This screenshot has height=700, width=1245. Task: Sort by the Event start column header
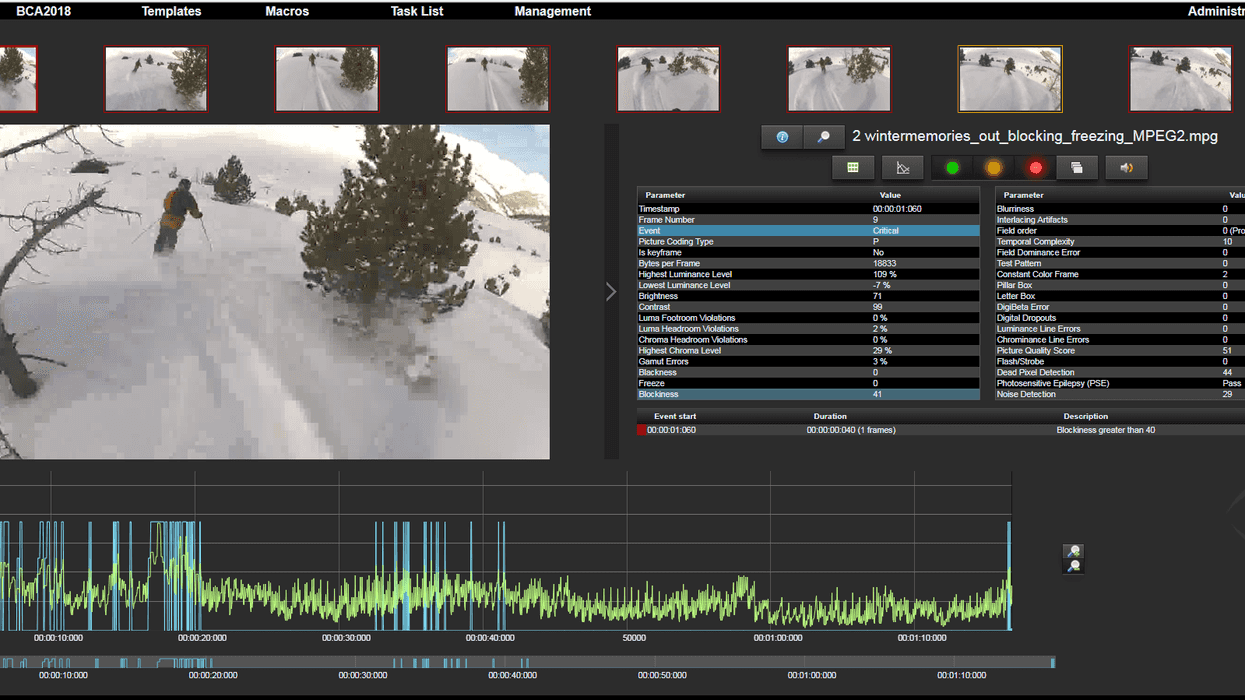point(675,416)
